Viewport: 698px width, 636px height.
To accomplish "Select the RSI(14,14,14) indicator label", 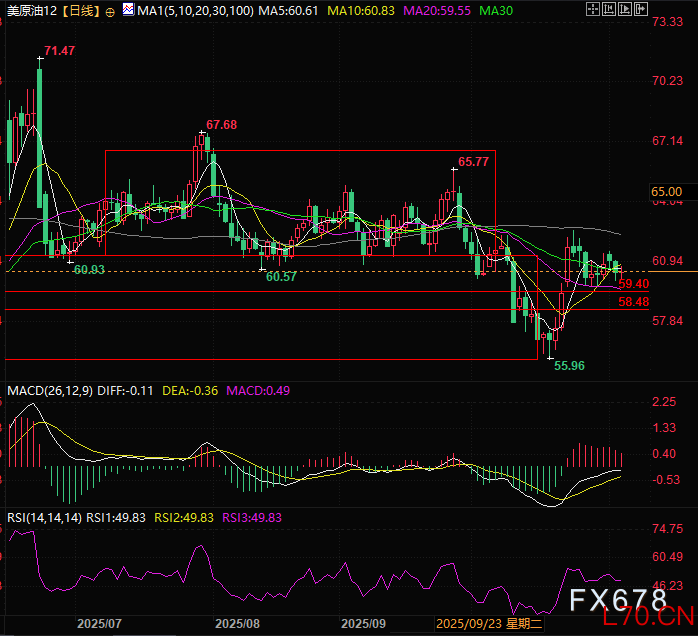I will click(44, 517).
